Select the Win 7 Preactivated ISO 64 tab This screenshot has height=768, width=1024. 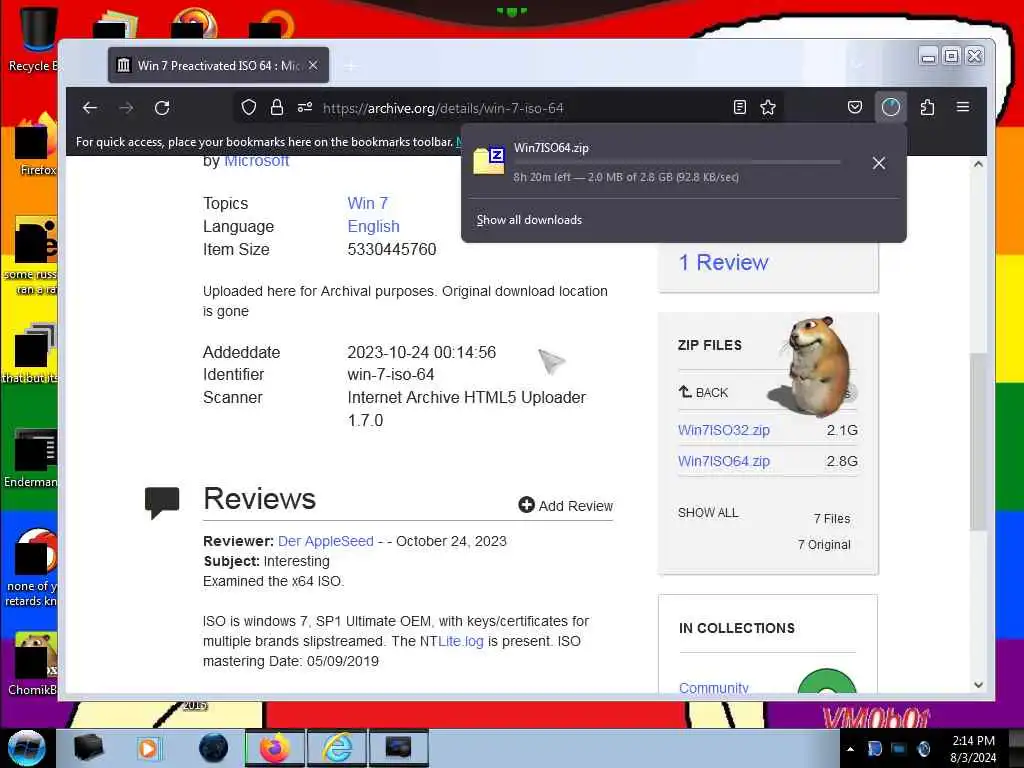coord(218,65)
